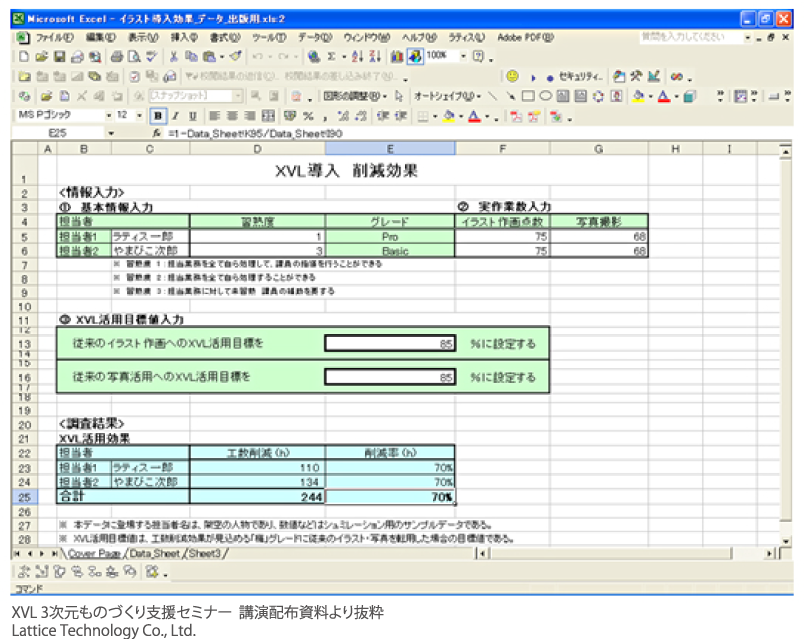The width and height of the screenshot is (804, 639).
Task: Toggle Underline formatting
Action: [x=193, y=116]
